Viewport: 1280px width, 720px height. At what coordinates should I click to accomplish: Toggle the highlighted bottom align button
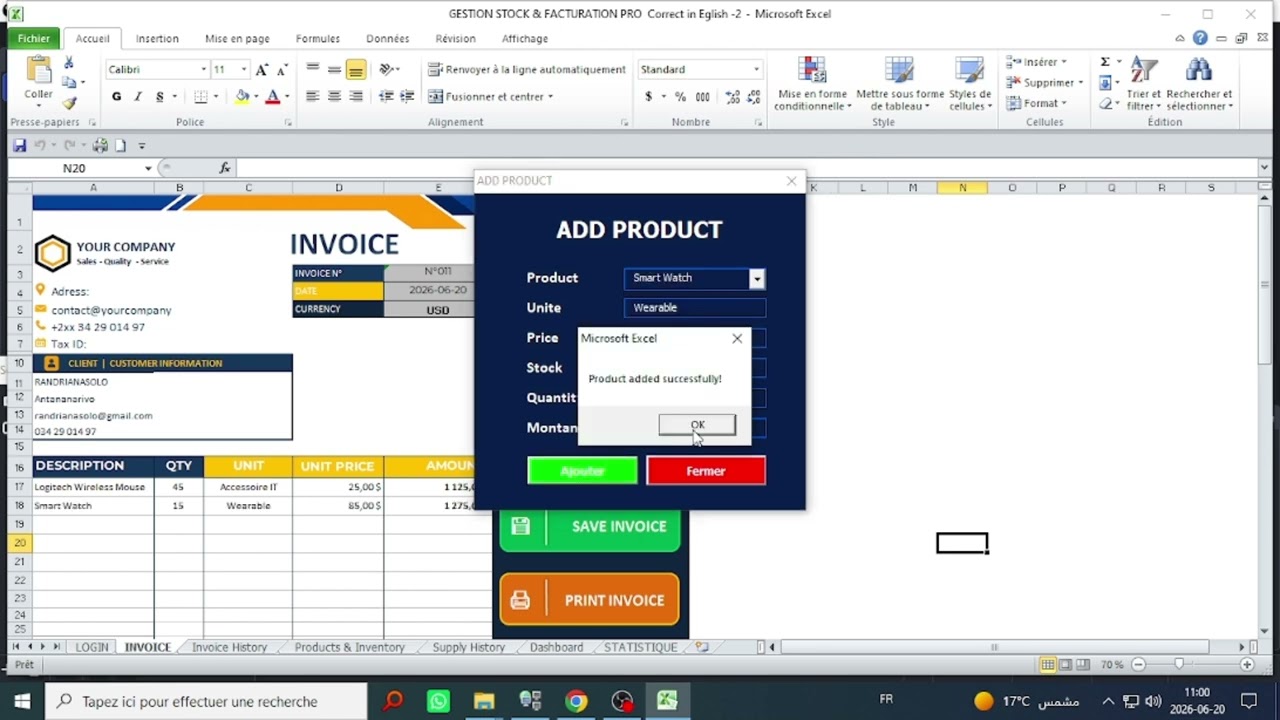pos(355,69)
